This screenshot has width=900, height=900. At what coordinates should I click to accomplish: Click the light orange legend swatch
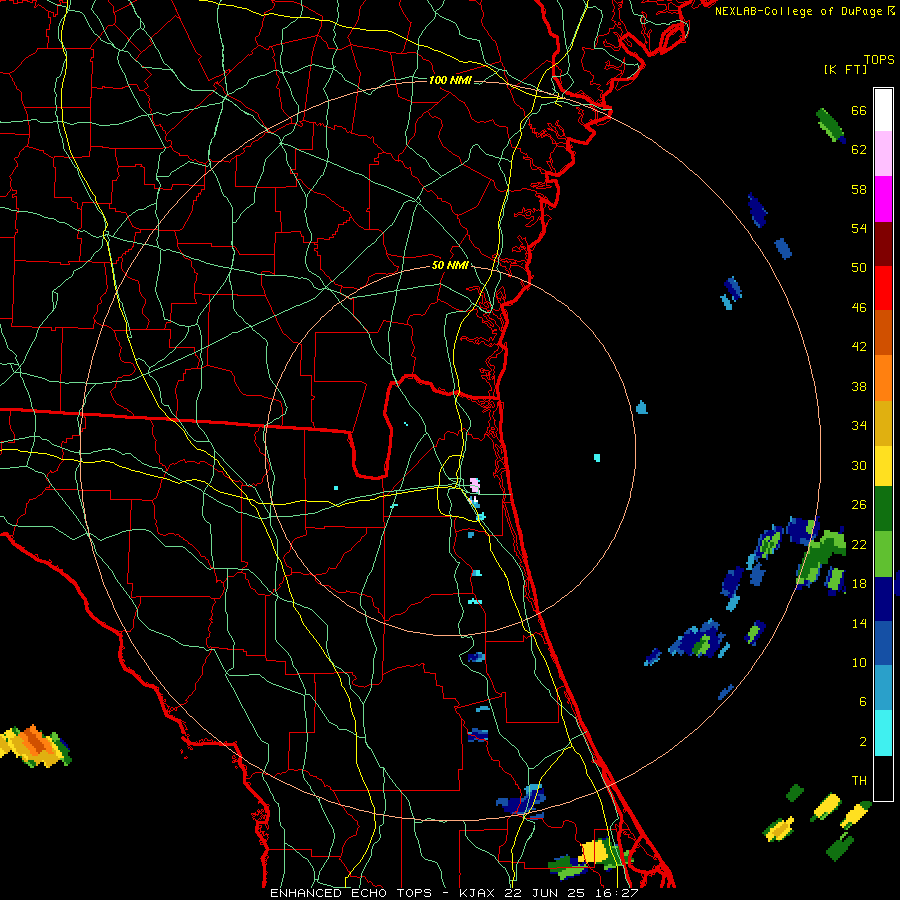883,378
